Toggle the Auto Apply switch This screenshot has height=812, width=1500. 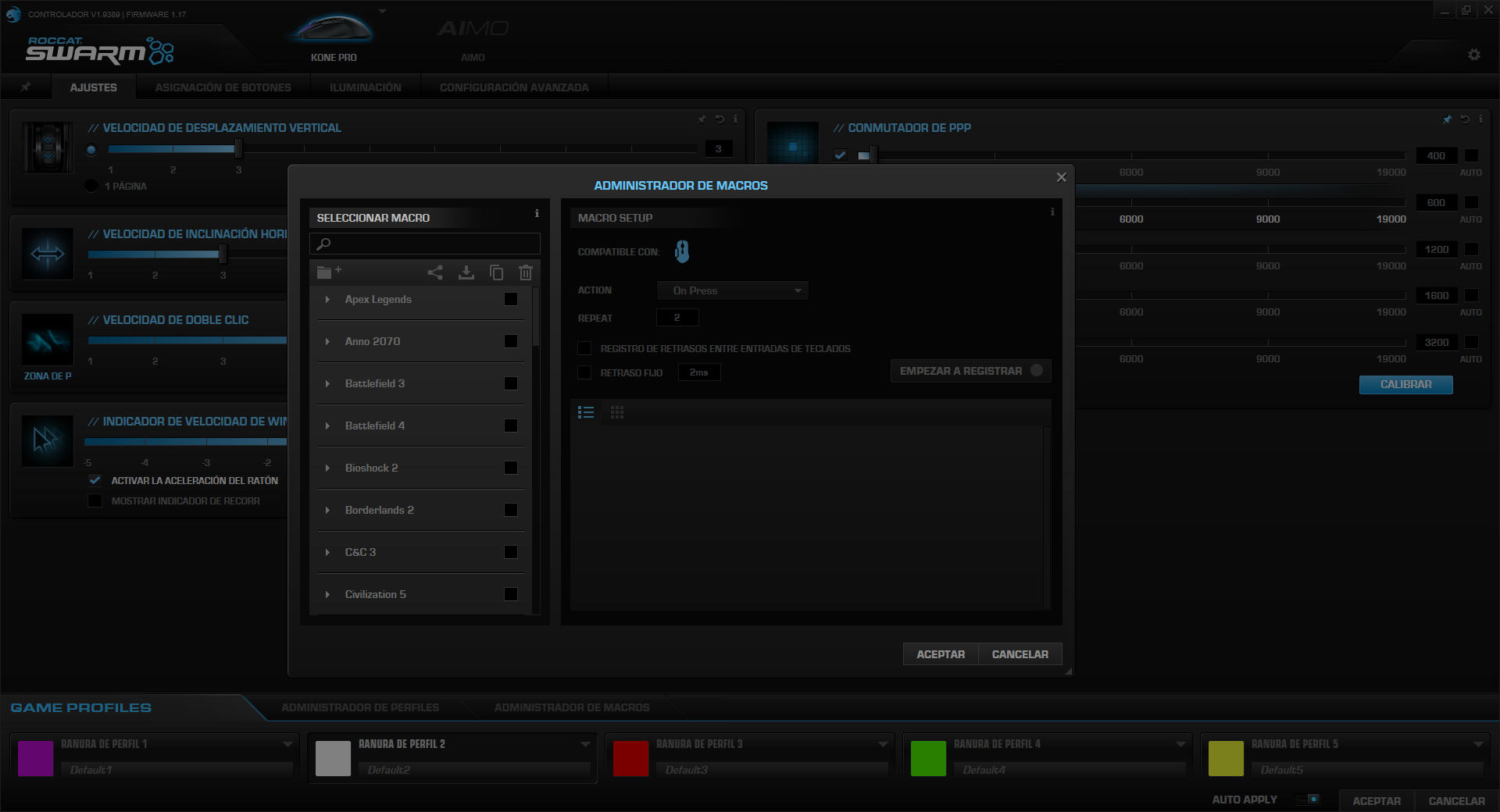point(1308,800)
